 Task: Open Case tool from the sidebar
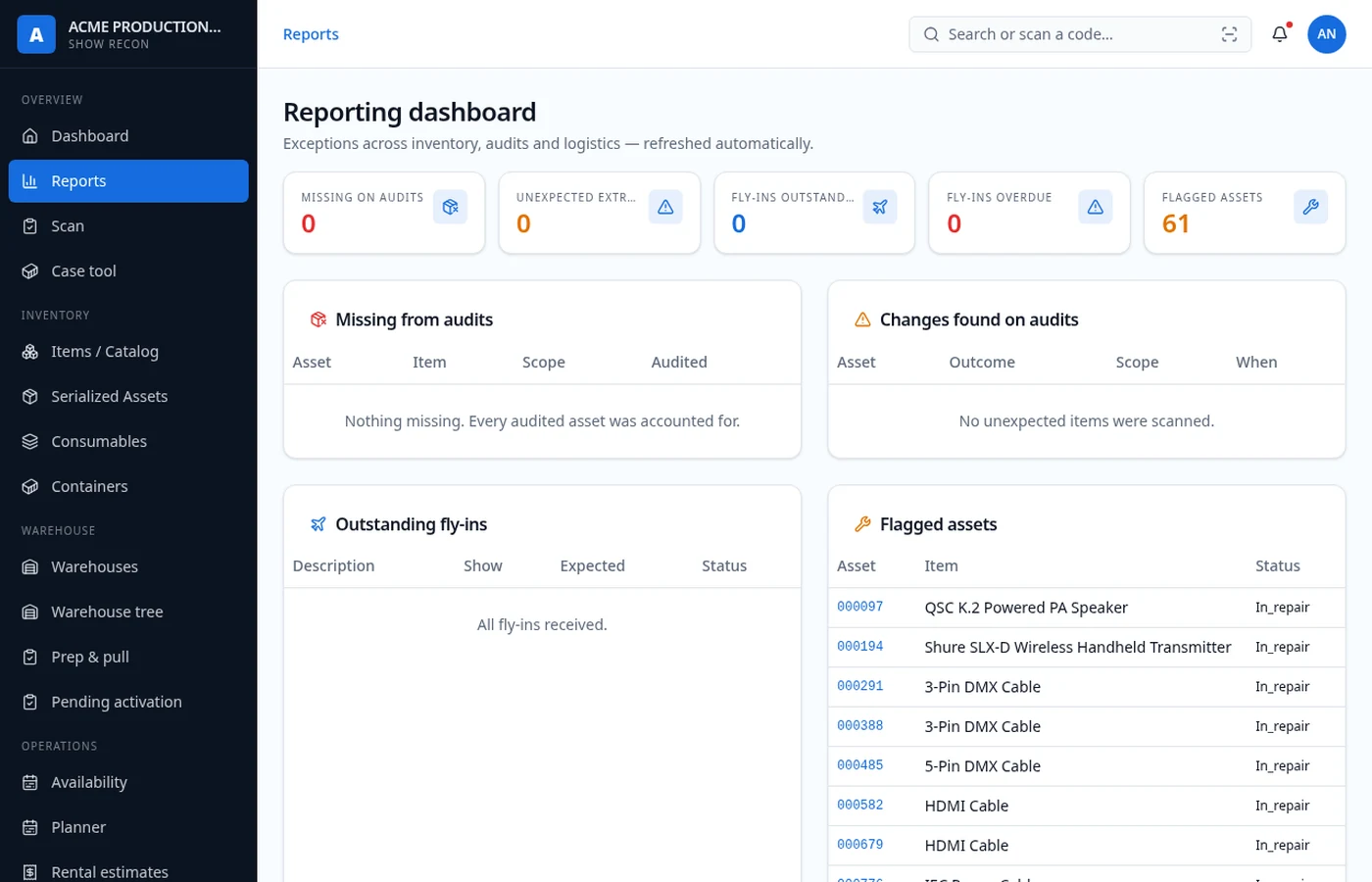tap(128, 271)
